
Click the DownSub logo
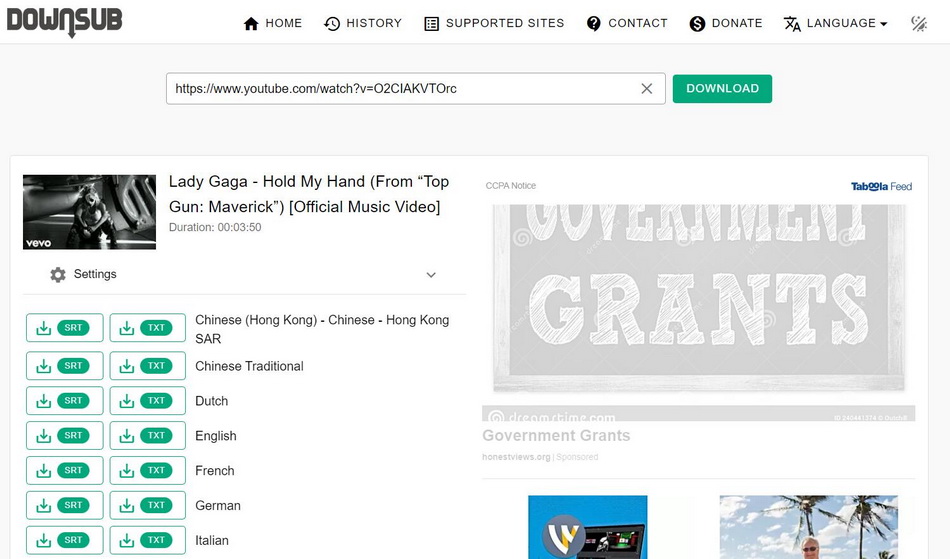(x=64, y=22)
